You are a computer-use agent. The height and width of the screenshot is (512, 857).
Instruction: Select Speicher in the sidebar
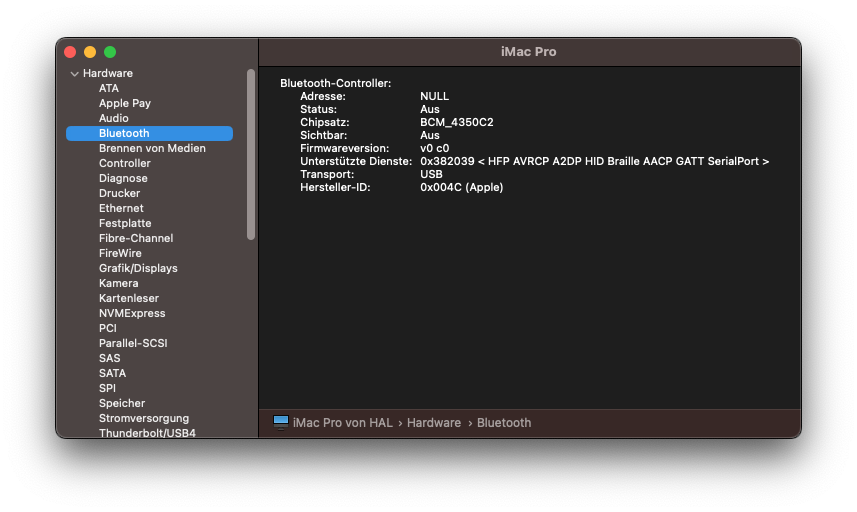122,403
